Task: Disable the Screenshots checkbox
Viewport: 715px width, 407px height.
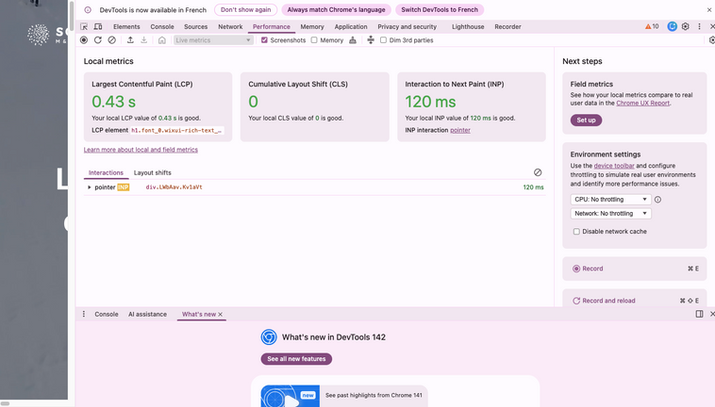Action: (x=264, y=40)
